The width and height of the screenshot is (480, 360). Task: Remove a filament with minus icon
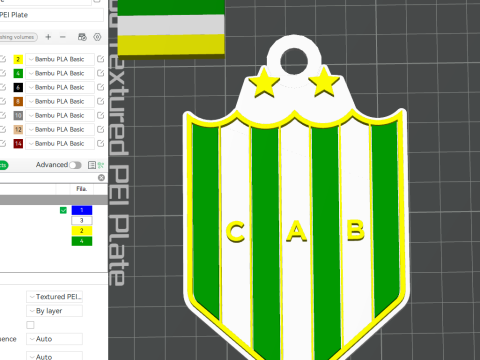pyautogui.click(x=63, y=37)
